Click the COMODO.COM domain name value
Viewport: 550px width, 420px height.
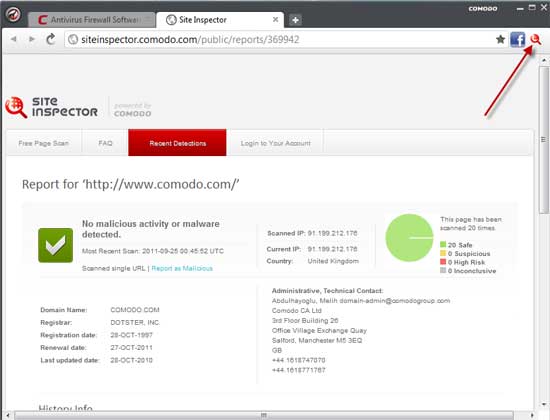coord(135,310)
